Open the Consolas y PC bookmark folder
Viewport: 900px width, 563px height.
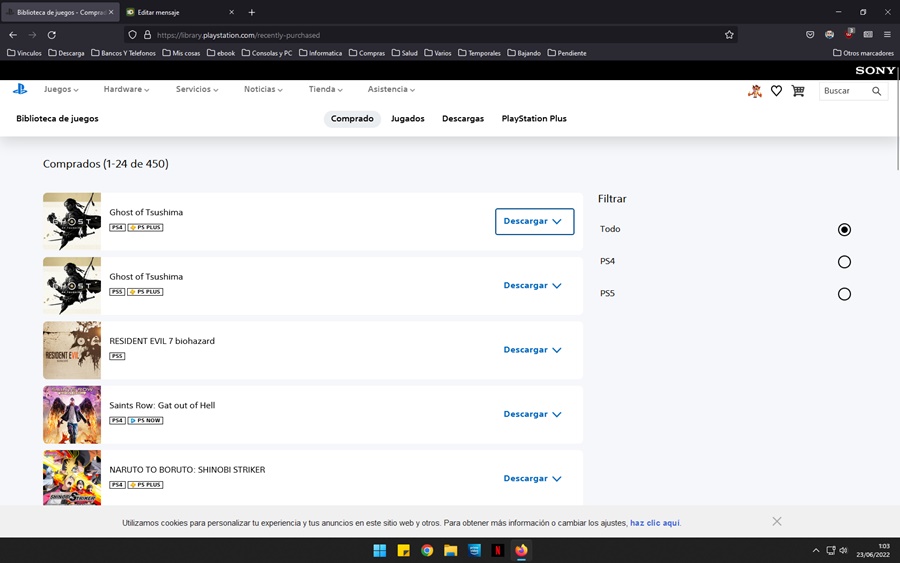point(267,53)
